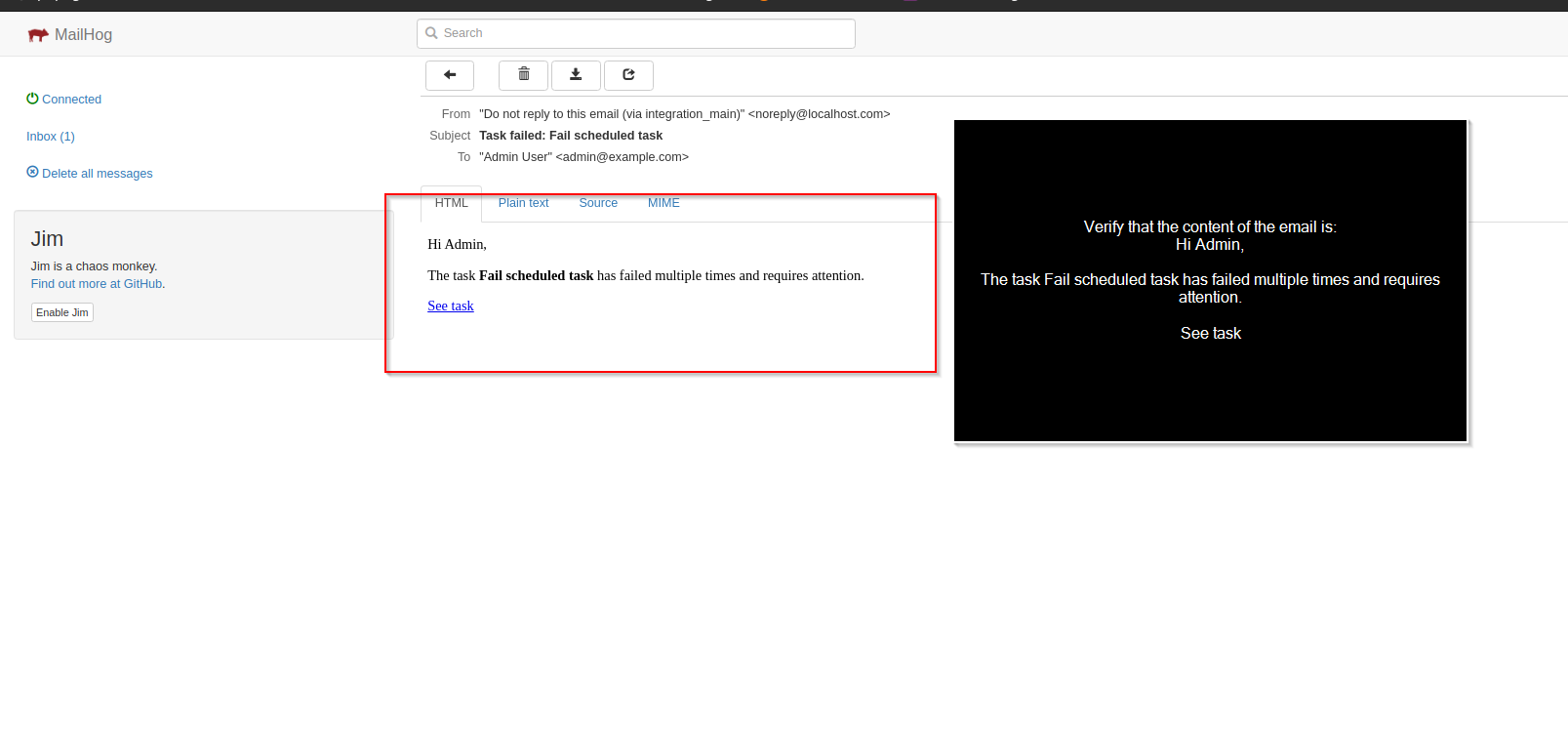1568x734 pixels.
Task: Select the HTML tab
Action: [x=452, y=203]
